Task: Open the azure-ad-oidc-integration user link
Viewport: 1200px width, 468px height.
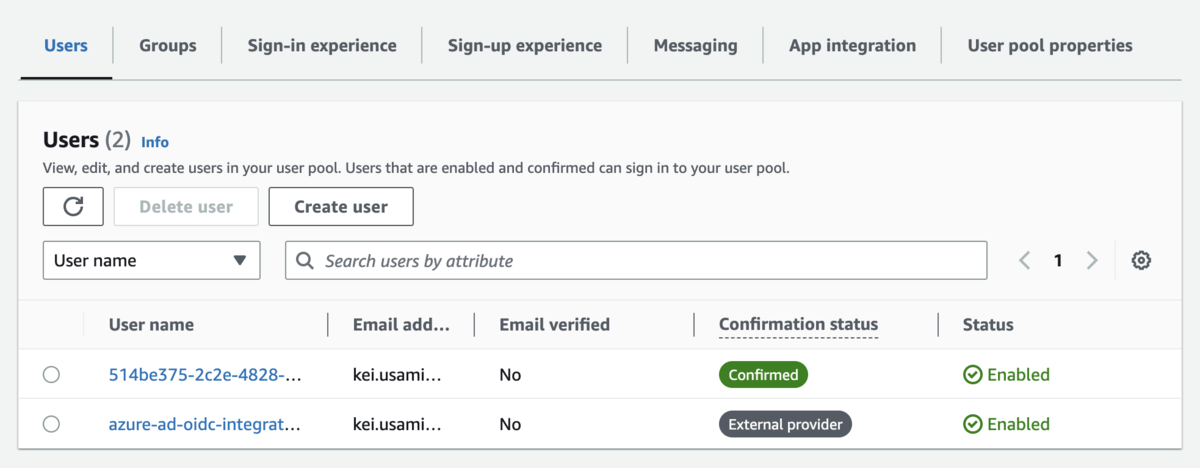Action: [205, 424]
